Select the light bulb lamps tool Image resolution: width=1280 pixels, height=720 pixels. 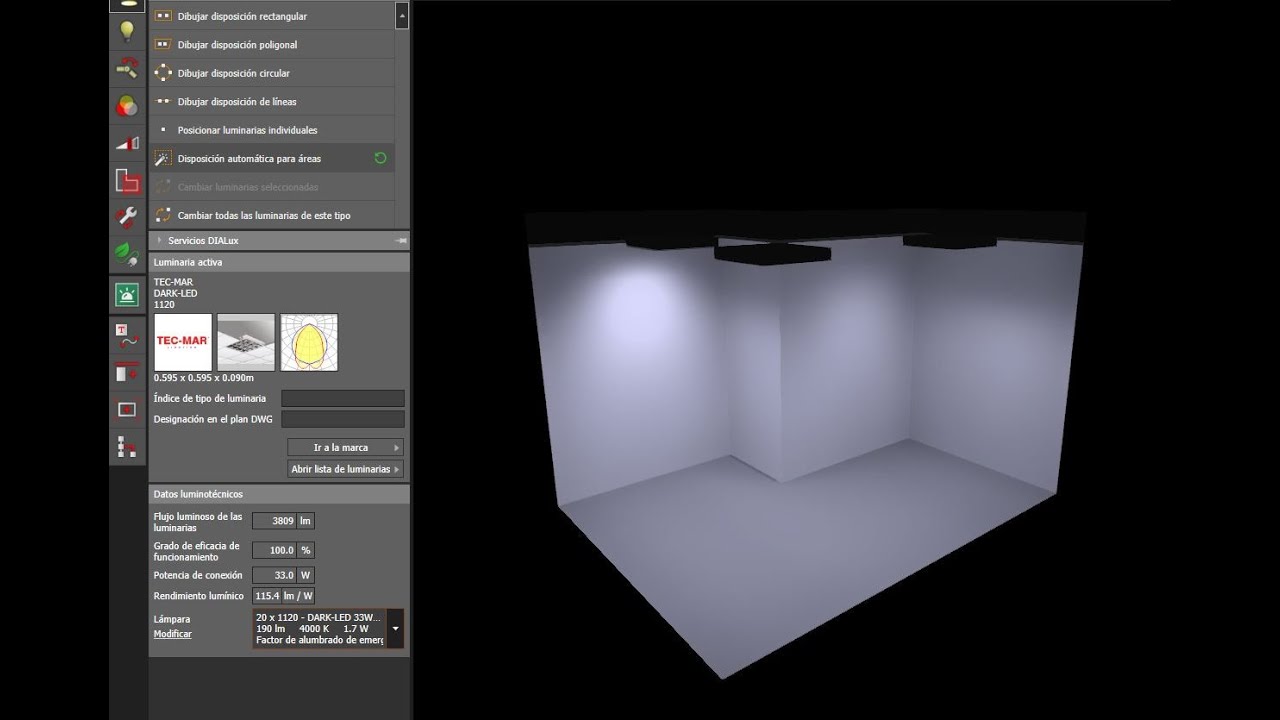[127, 30]
